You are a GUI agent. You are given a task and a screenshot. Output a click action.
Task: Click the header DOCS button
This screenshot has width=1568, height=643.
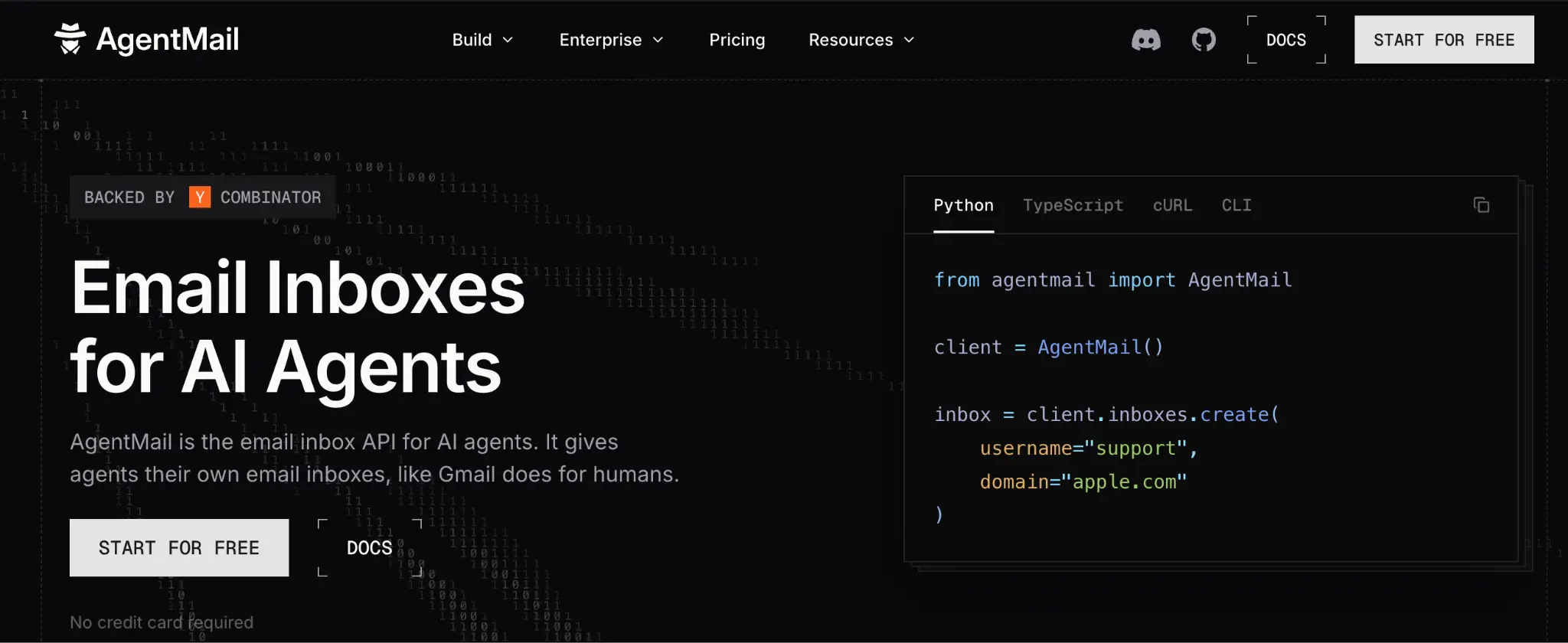pos(1286,40)
